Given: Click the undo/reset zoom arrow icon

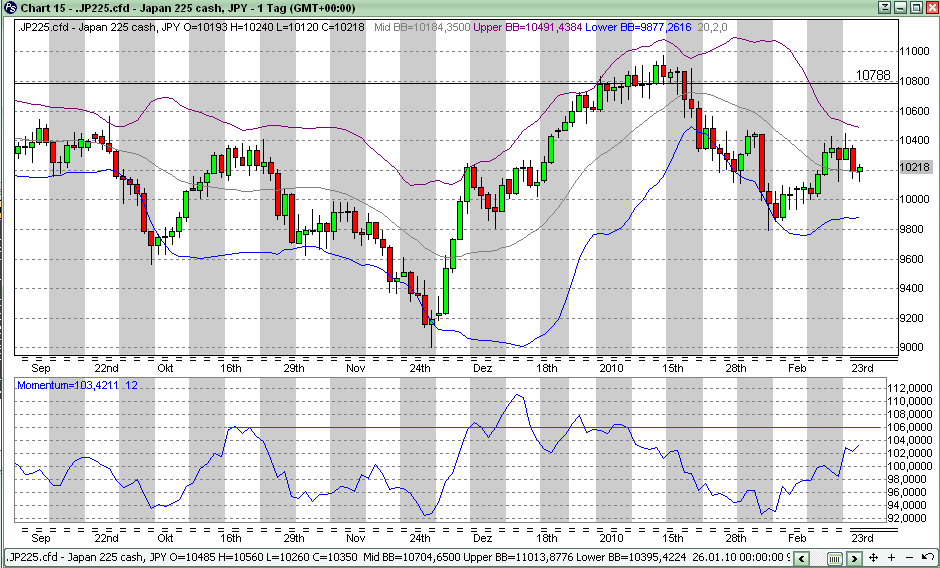Looking at the screenshot, I should [x=927, y=558].
